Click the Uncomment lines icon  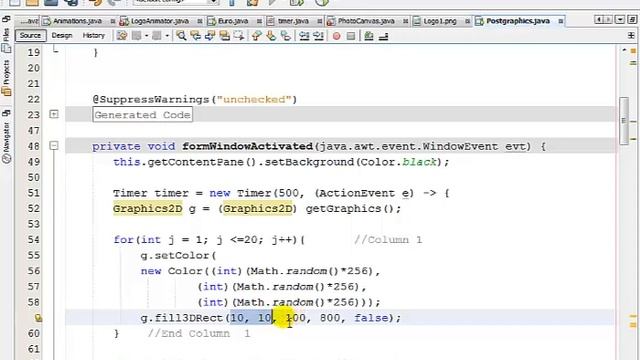pos(383,36)
